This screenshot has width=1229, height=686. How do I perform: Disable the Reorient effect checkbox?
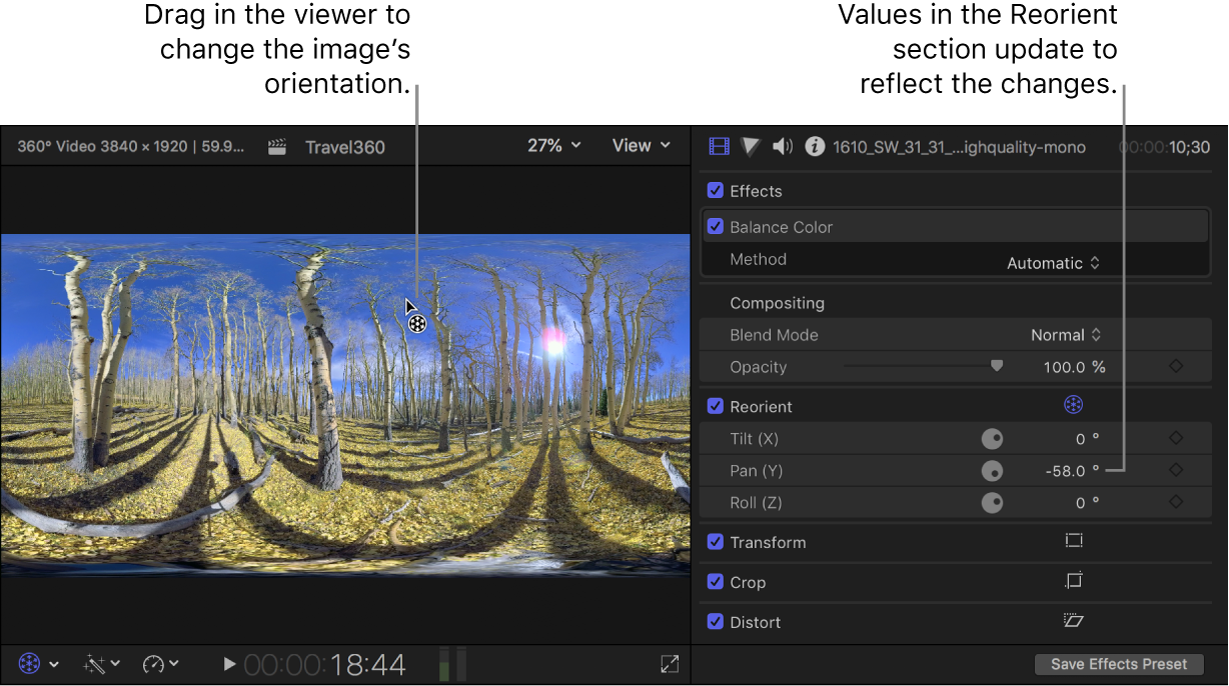coord(715,405)
